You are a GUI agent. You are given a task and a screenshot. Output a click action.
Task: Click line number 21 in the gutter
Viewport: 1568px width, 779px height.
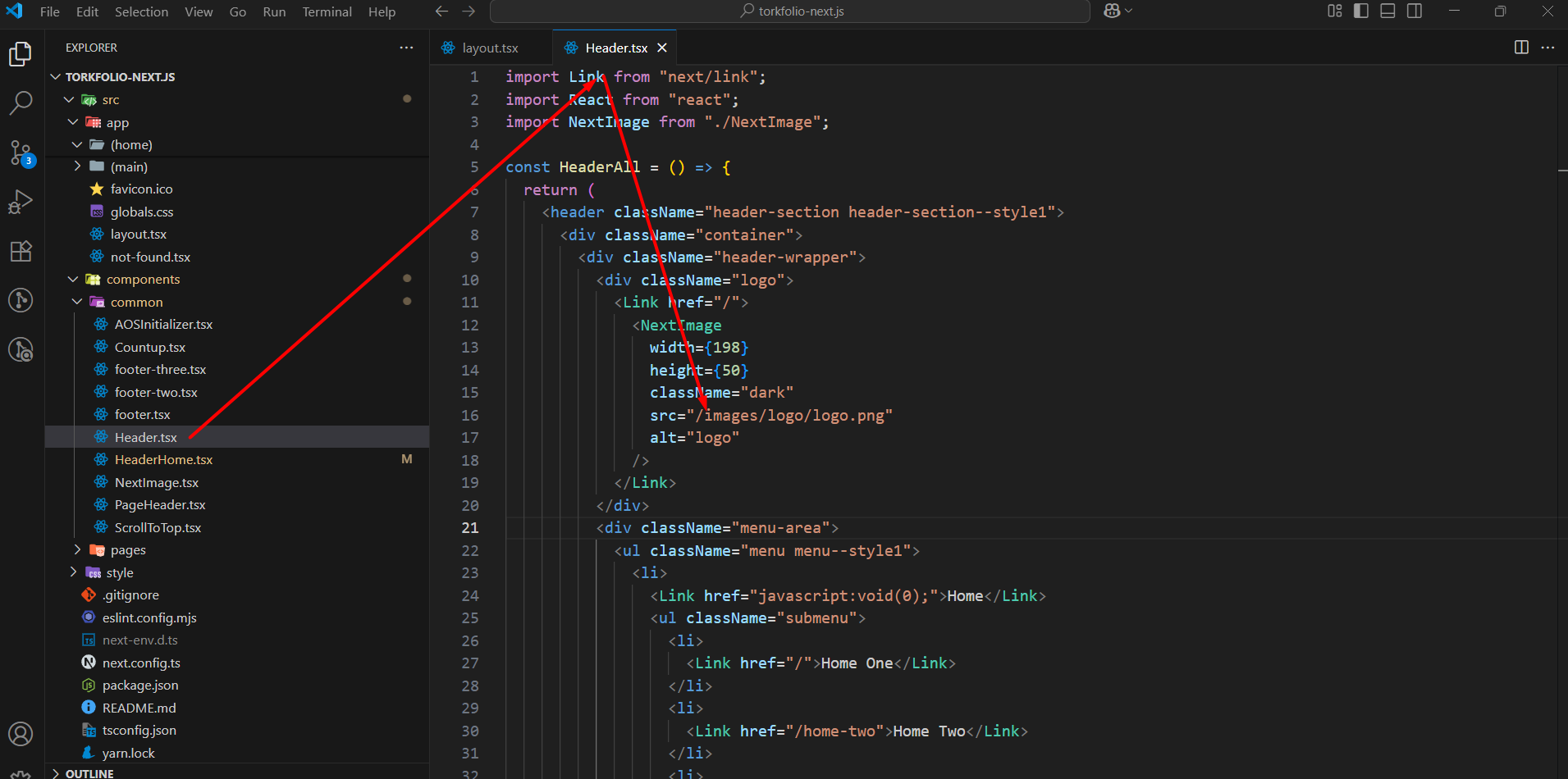[469, 527]
